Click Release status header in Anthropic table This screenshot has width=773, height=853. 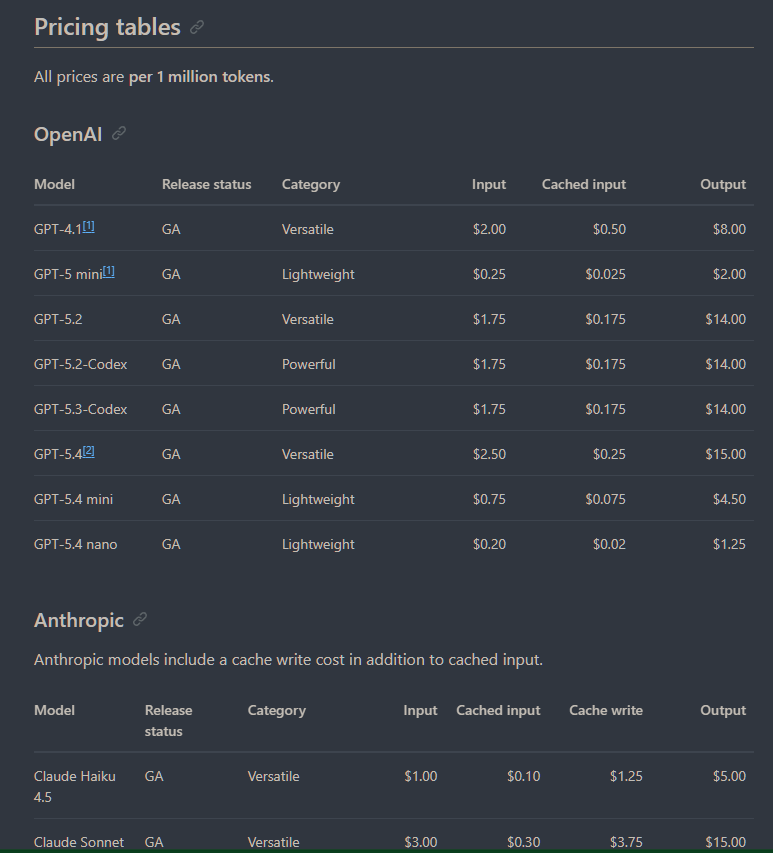point(169,721)
